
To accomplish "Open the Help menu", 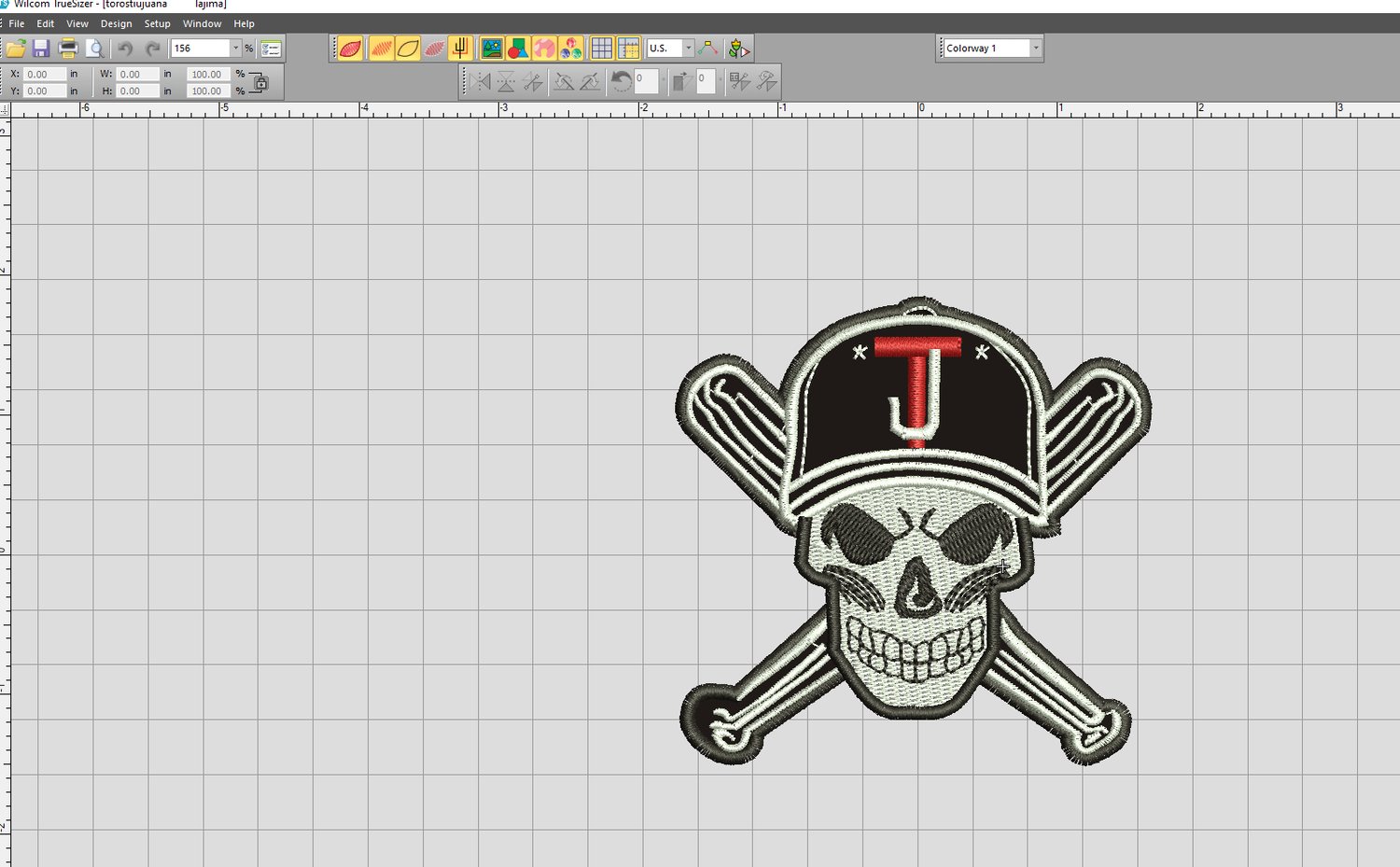I will coord(244,23).
